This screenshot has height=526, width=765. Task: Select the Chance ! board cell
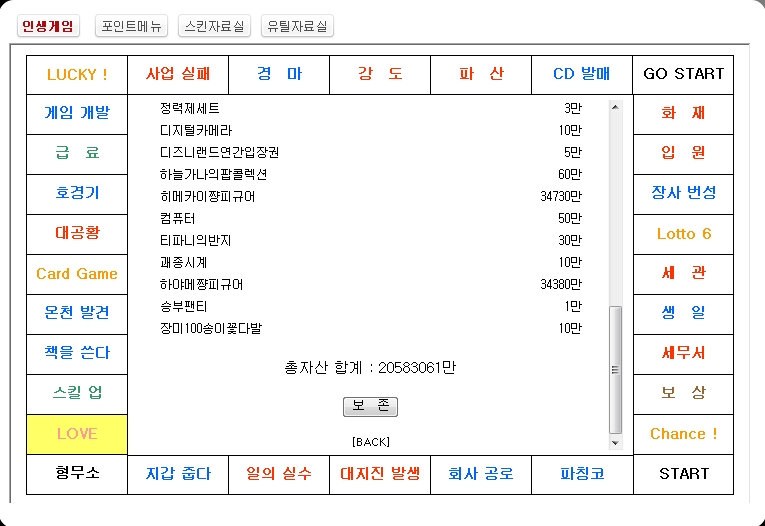(x=683, y=434)
